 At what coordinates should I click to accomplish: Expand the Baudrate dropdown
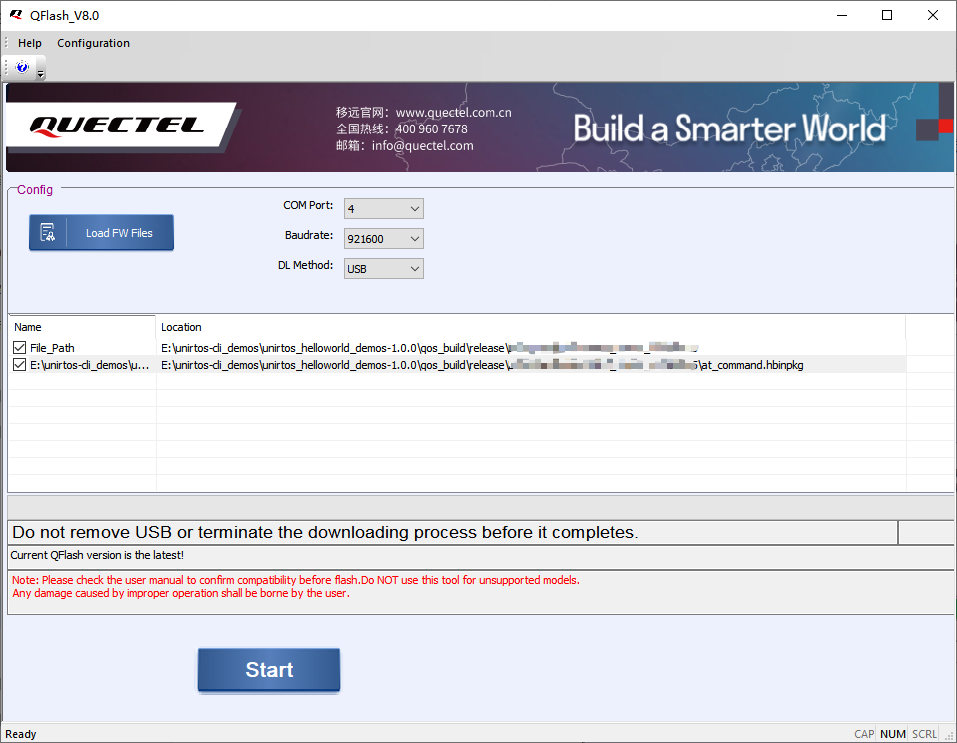point(415,239)
